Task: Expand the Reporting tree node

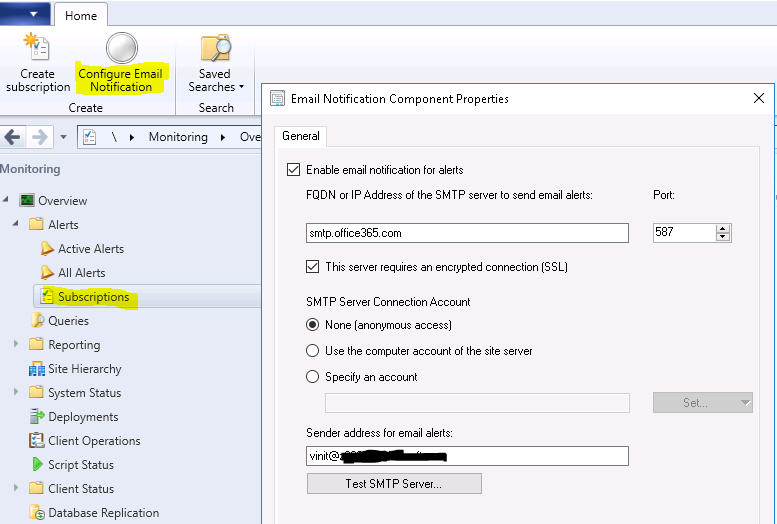Action: pos(16,345)
